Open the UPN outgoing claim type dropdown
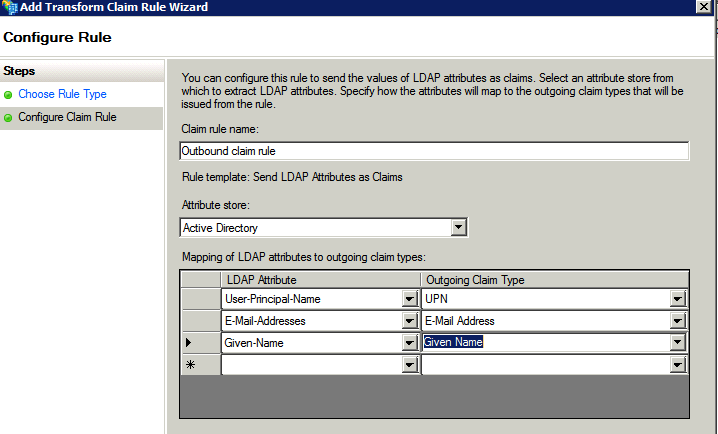This screenshot has height=434, width=718. [678, 299]
